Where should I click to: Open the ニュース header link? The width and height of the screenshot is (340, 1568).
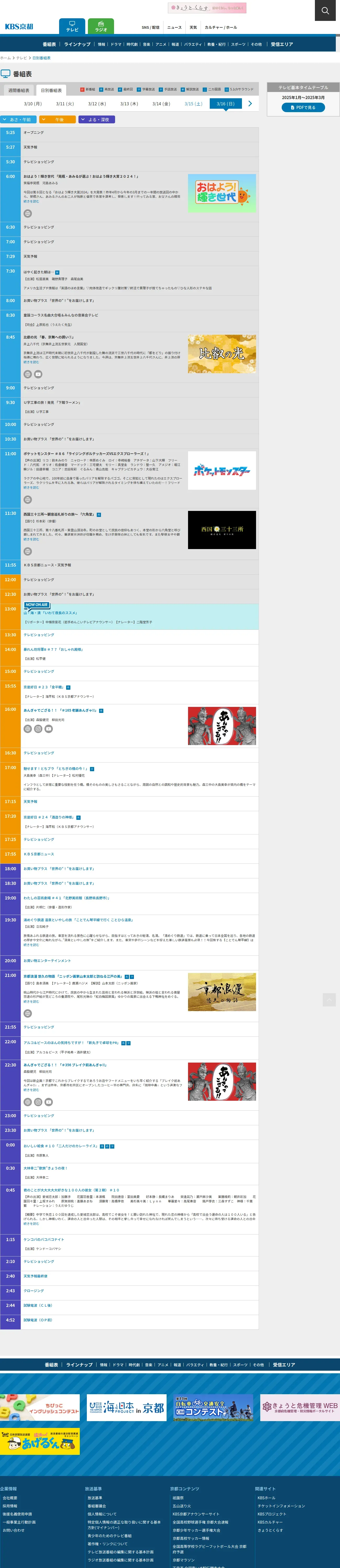click(x=174, y=27)
